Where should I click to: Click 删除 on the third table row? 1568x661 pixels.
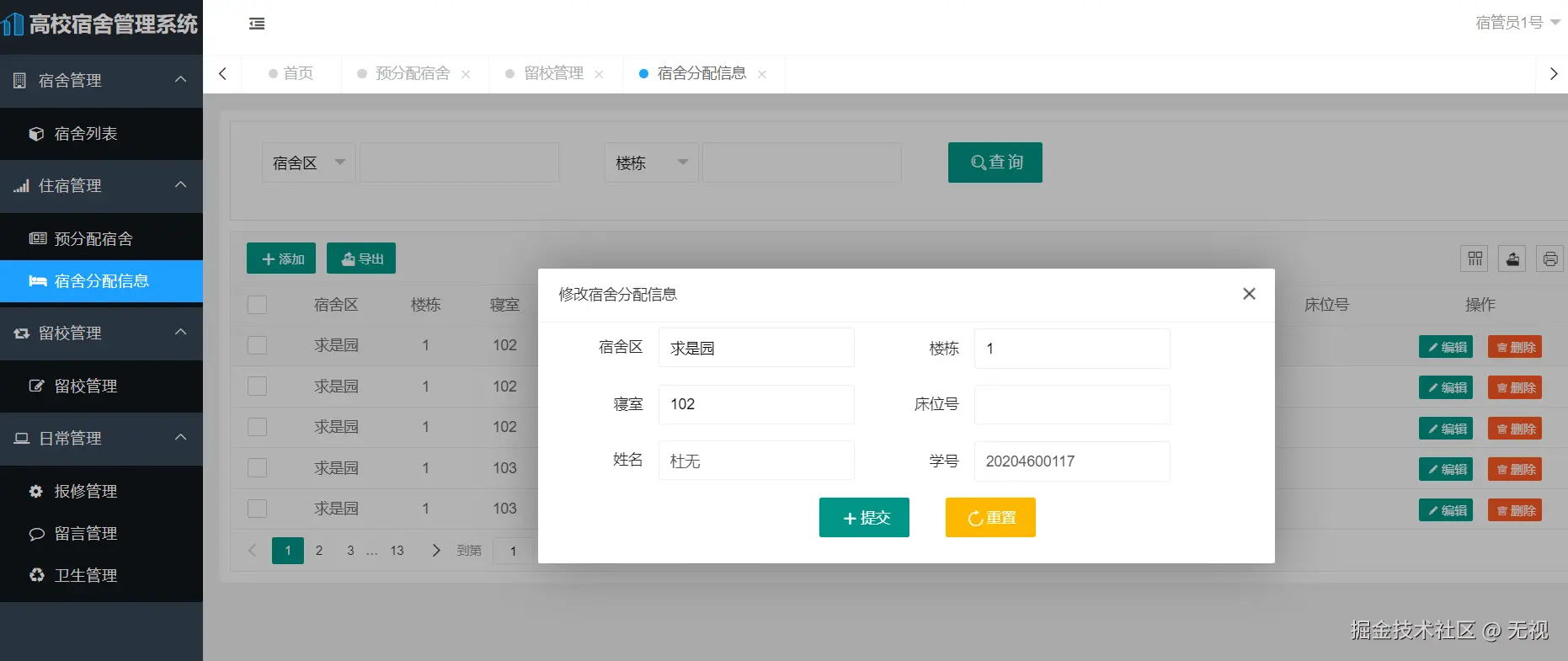pyautogui.click(x=1515, y=429)
